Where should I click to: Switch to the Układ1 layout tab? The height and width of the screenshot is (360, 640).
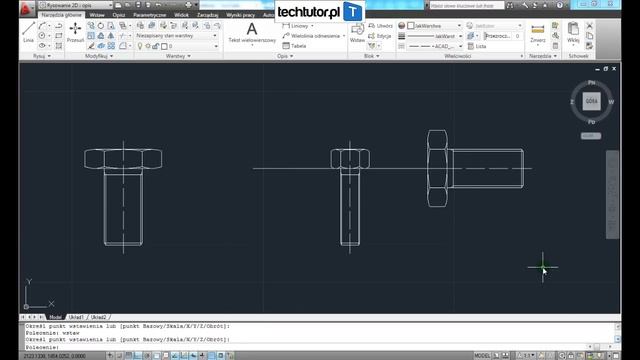click(76, 317)
